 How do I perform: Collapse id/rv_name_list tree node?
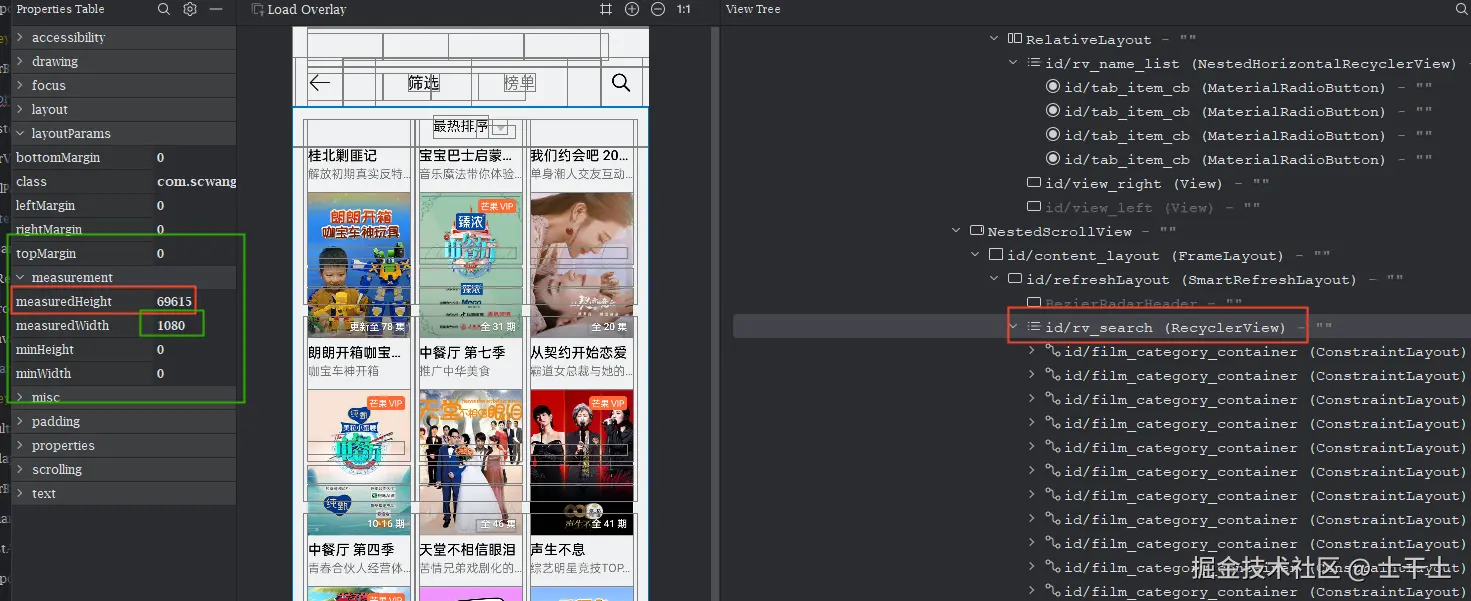point(1014,63)
